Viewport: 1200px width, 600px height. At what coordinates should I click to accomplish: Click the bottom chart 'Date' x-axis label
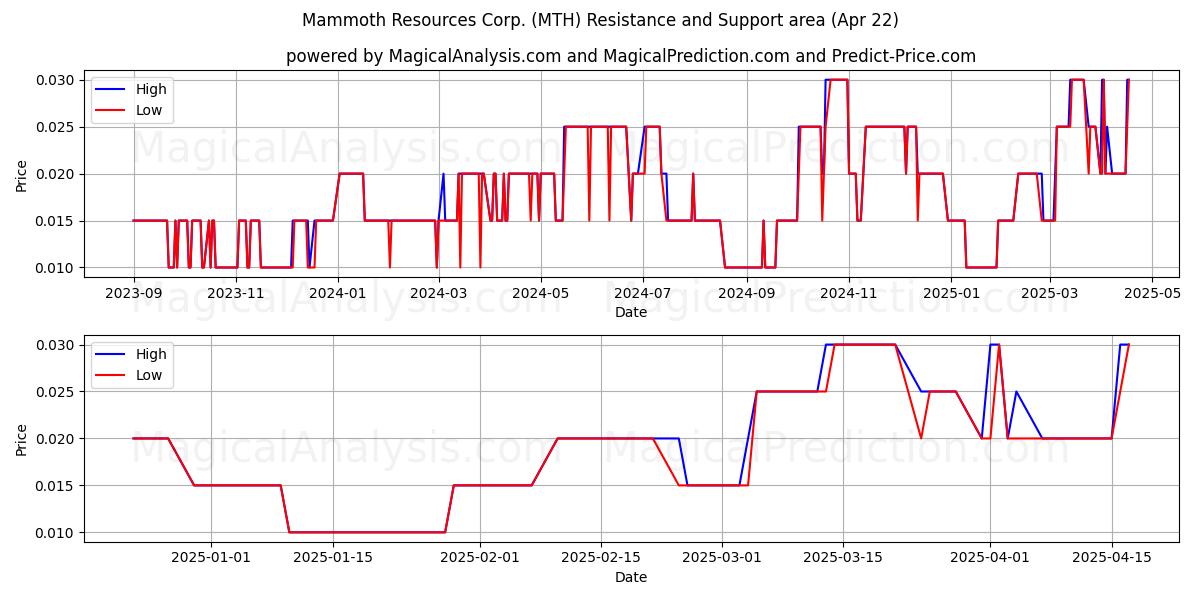coord(631,577)
